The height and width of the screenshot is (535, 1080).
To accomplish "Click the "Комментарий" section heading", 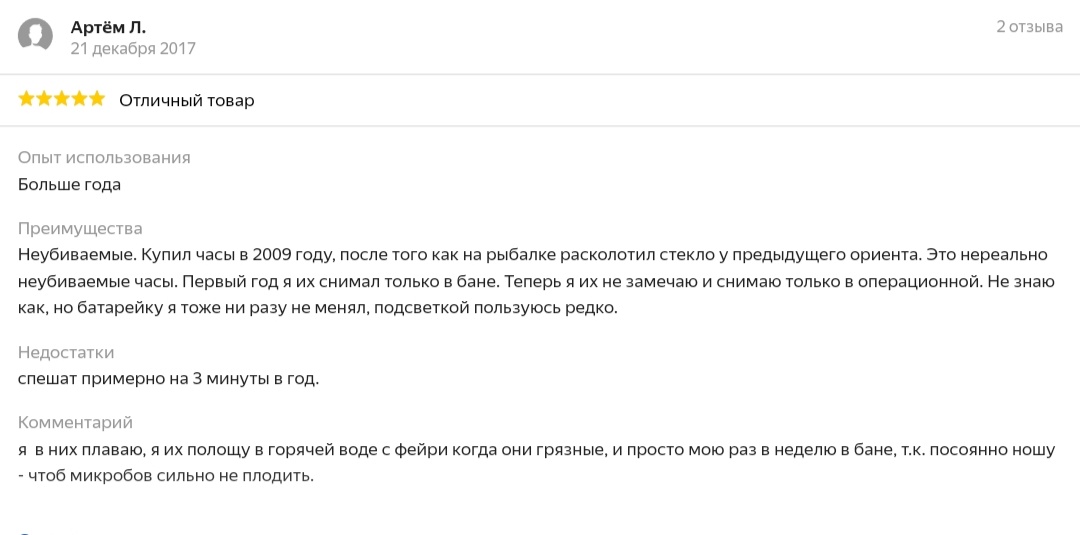I will click(x=75, y=422).
